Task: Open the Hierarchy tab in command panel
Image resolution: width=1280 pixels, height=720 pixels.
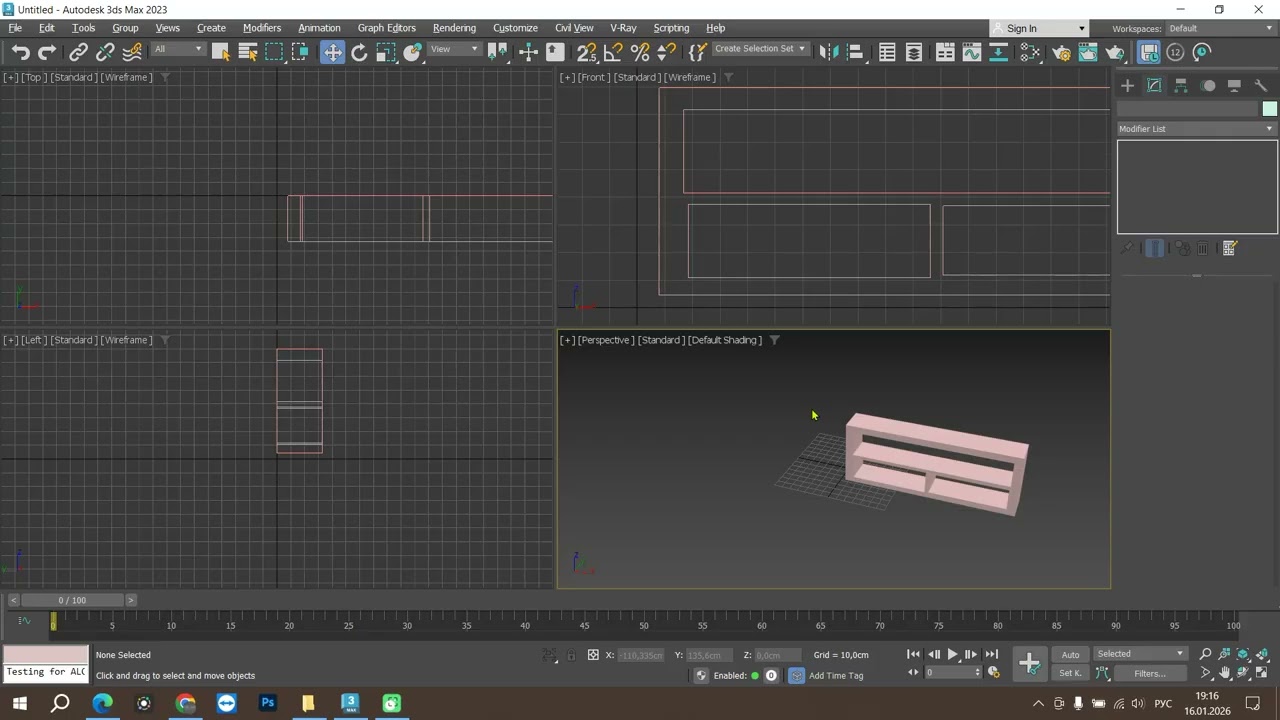Action: [1181, 86]
